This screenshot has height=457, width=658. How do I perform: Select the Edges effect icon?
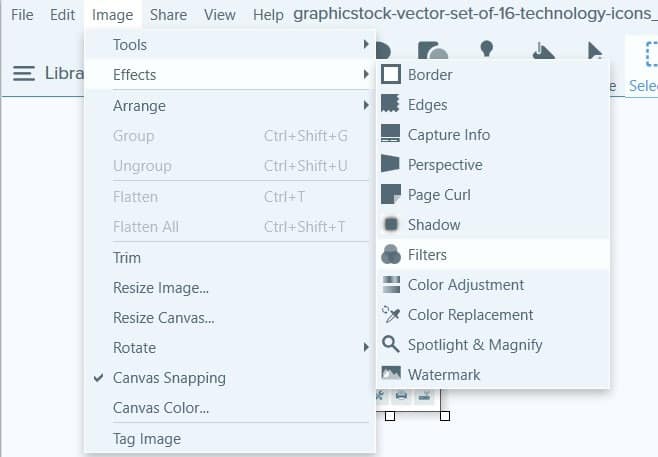tap(390, 104)
